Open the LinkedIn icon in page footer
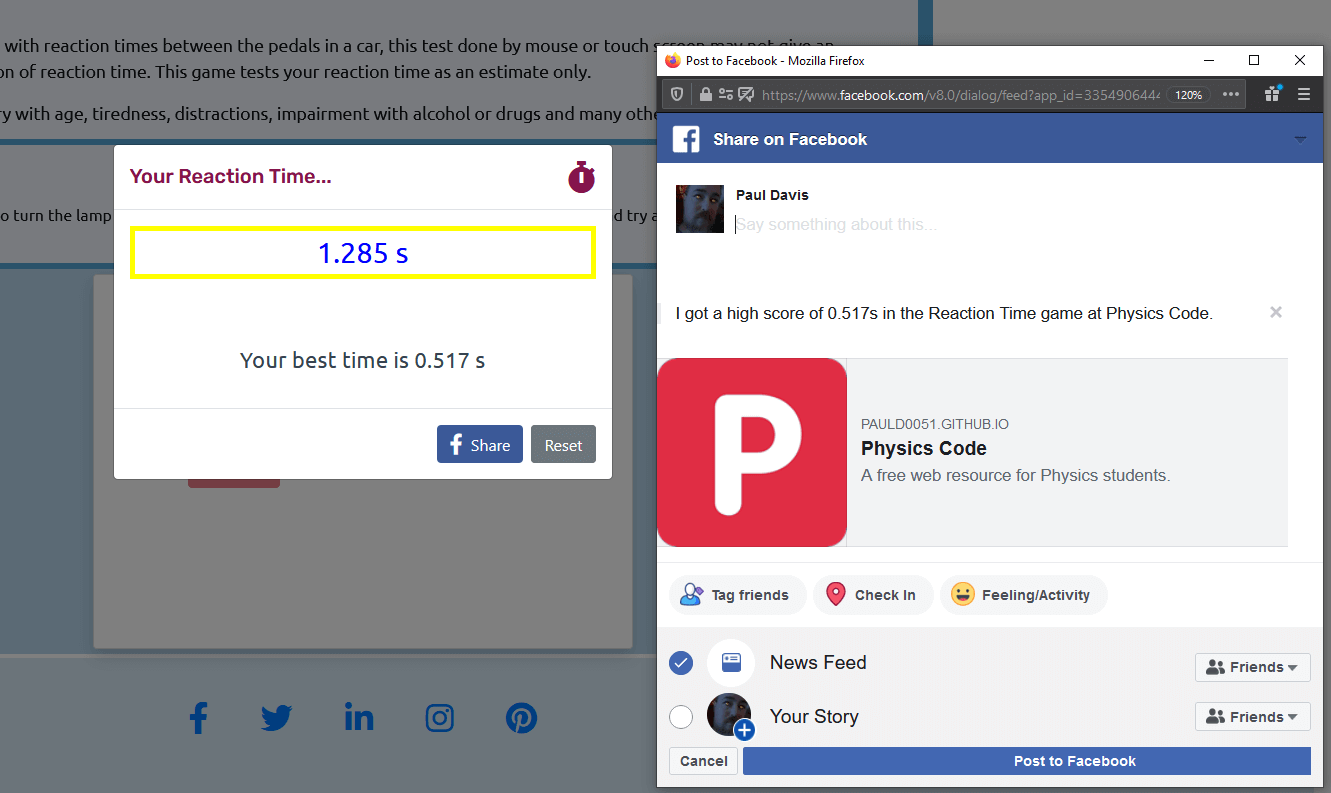Image resolution: width=1331 pixels, height=793 pixels. coord(359,717)
